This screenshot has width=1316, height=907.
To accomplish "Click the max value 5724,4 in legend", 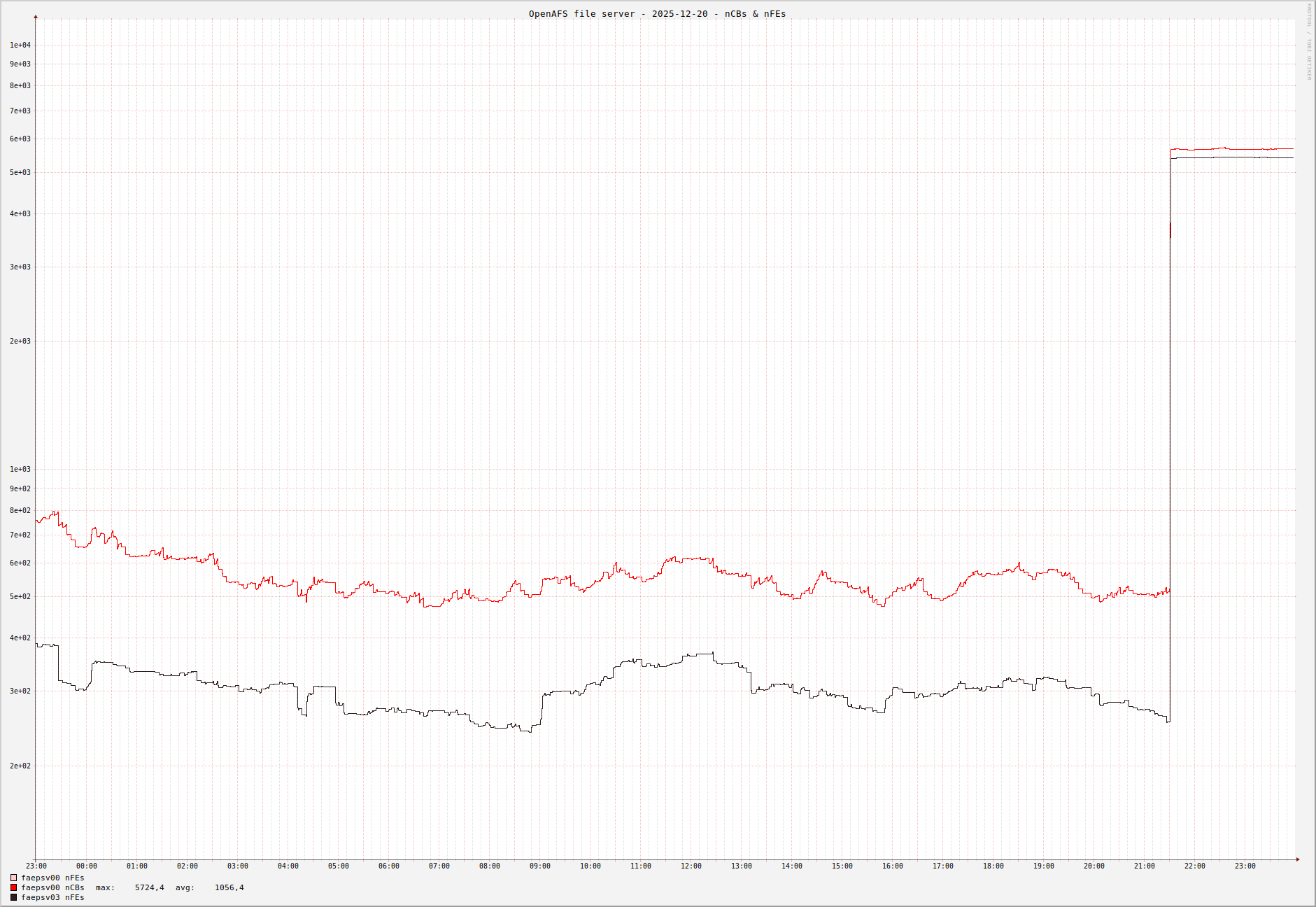I will [x=149, y=887].
